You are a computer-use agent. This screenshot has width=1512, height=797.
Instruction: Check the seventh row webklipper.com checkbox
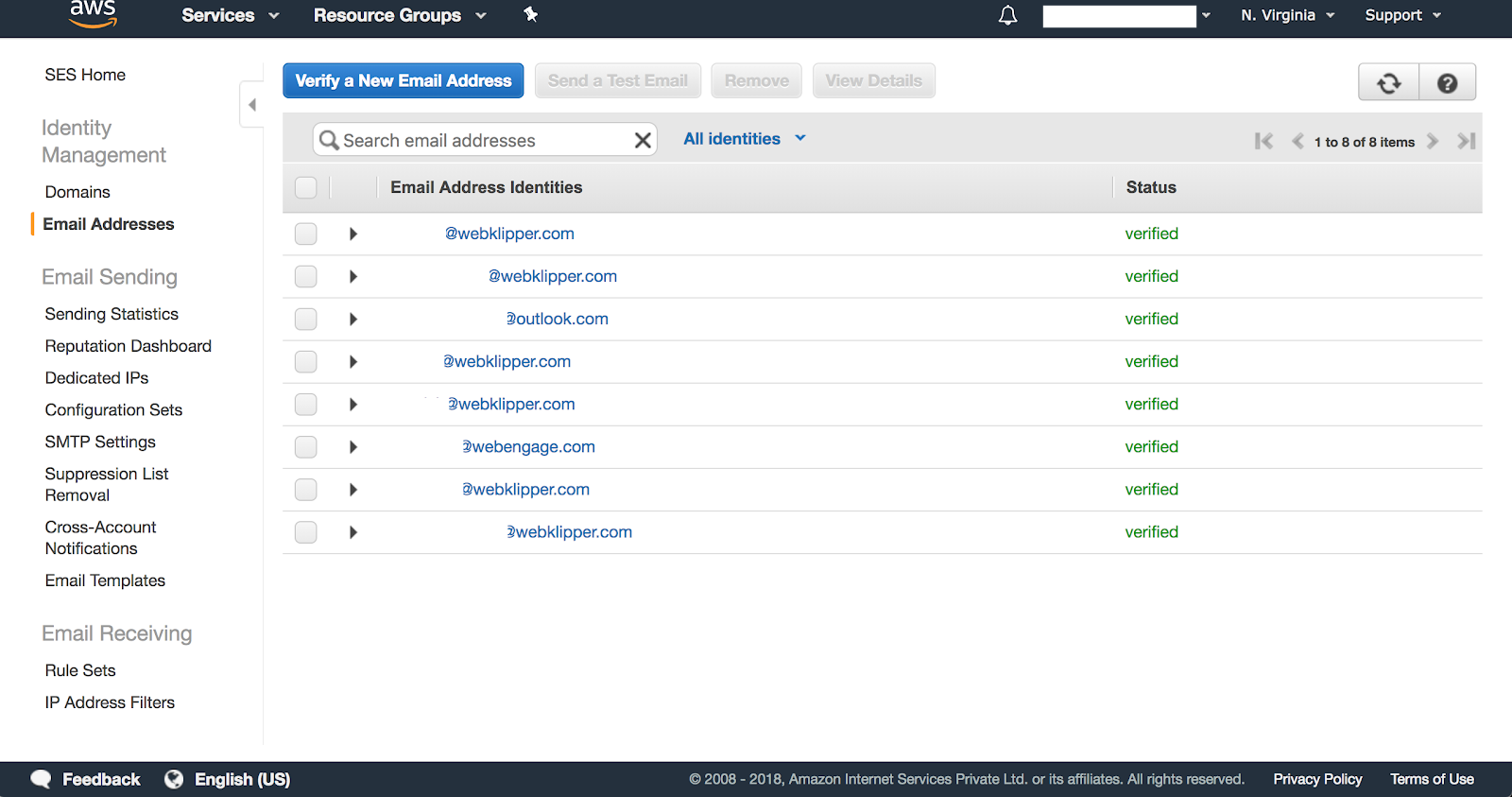coord(306,489)
